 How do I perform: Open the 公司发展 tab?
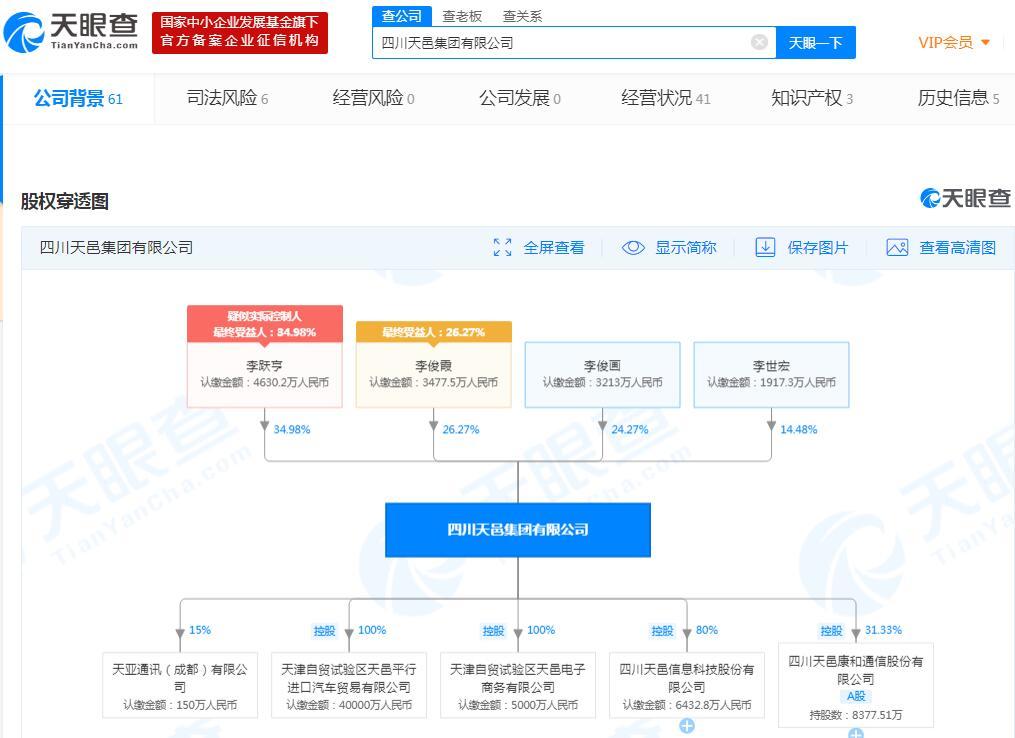click(x=520, y=98)
